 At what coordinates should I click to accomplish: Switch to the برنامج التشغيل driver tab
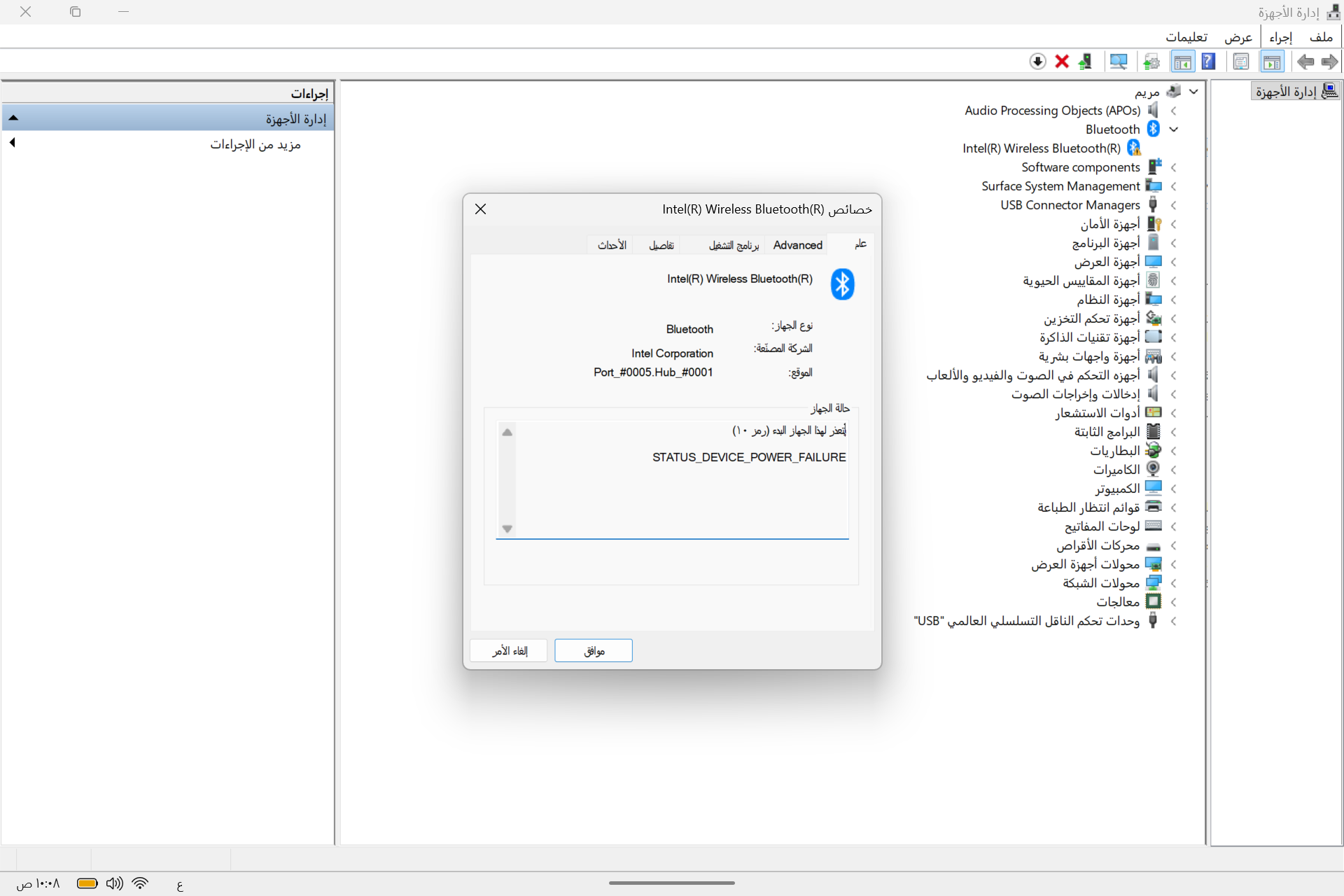(x=734, y=245)
